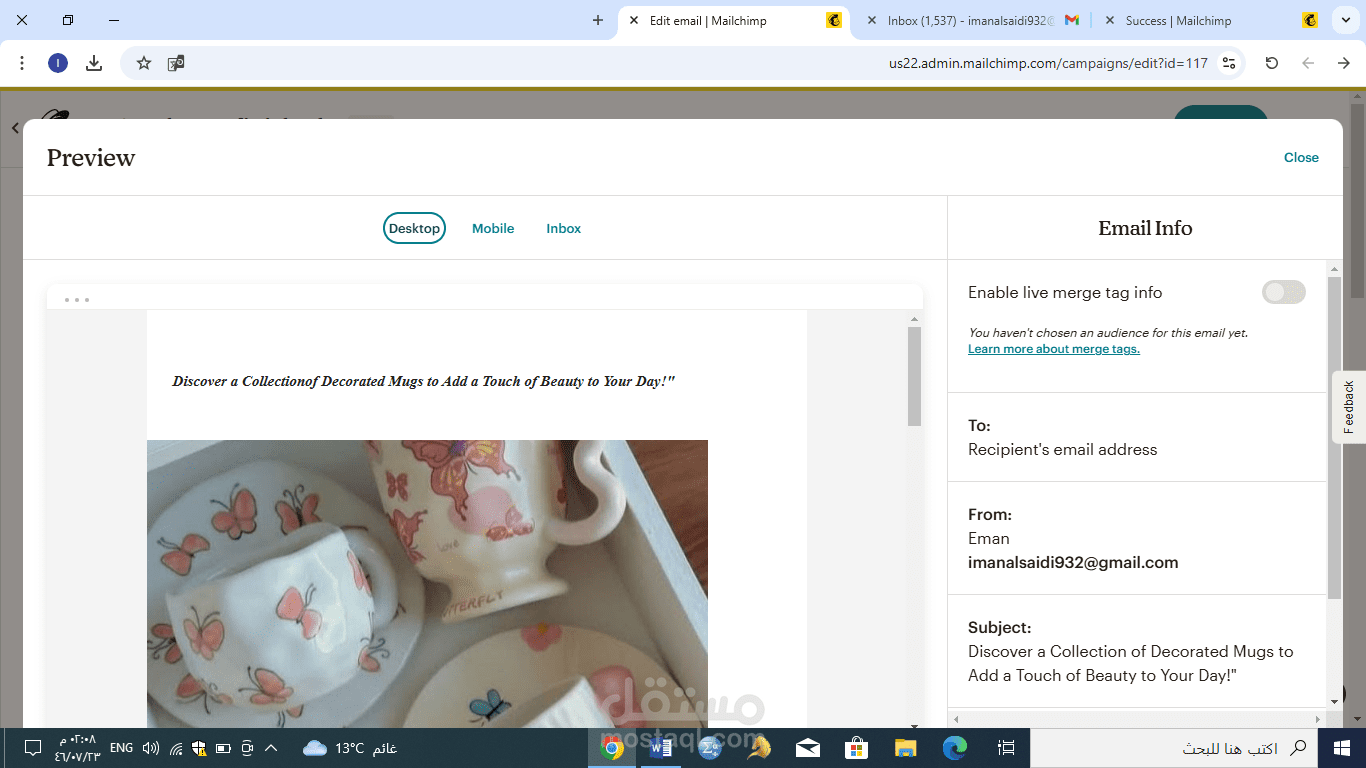The height and width of the screenshot is (768, 1366).
Task: Open the tab search dropdown
Action: (1345, 20)
